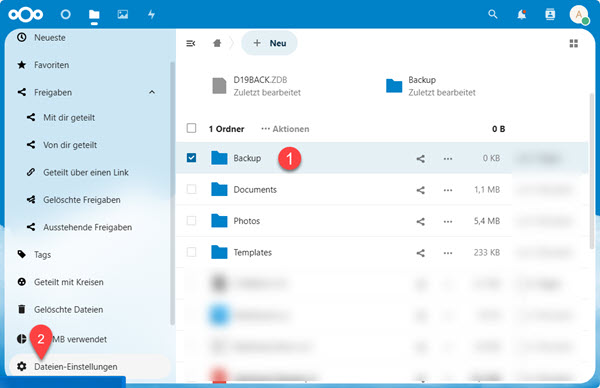This screenshot has width=600, height=388.
Task: Toggle the navigation sidebar
Action: [x=191, y=43]
